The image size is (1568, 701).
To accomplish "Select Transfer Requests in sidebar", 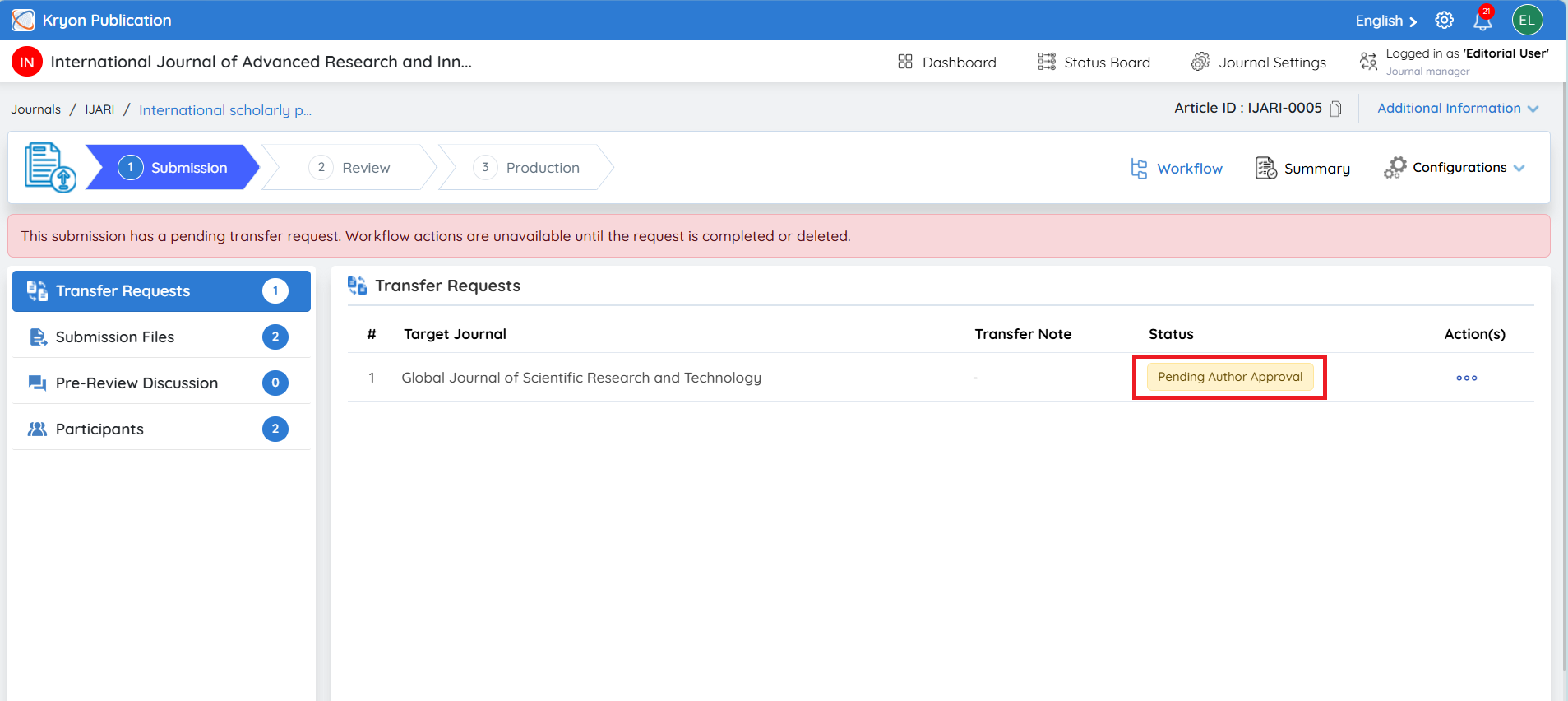I will (x=161, y=291).
